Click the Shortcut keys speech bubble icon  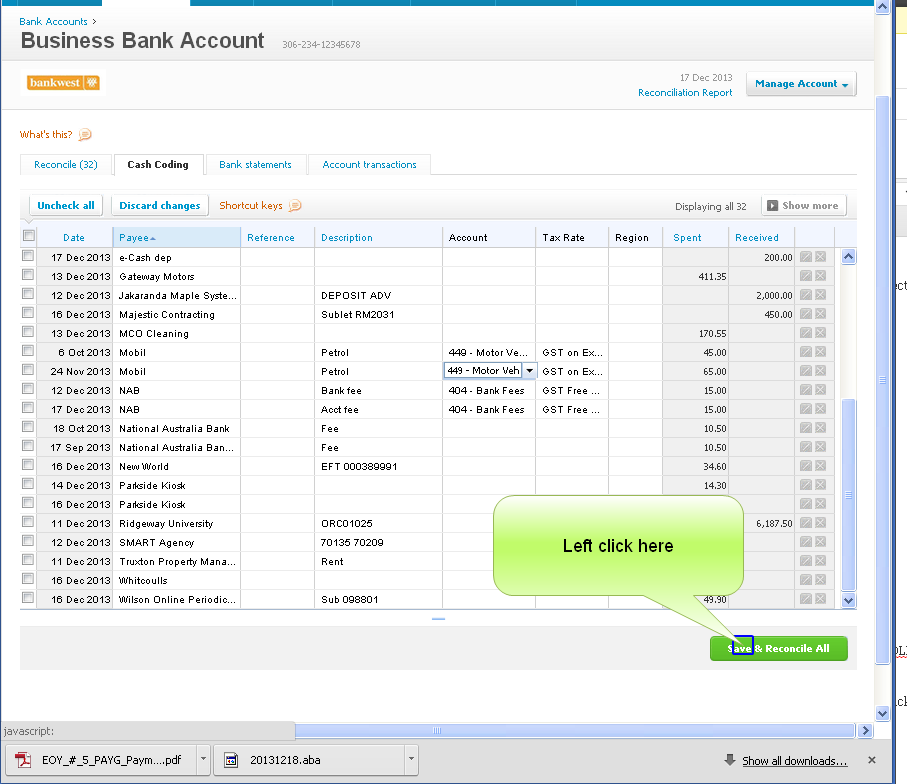[x=294, y=206]
